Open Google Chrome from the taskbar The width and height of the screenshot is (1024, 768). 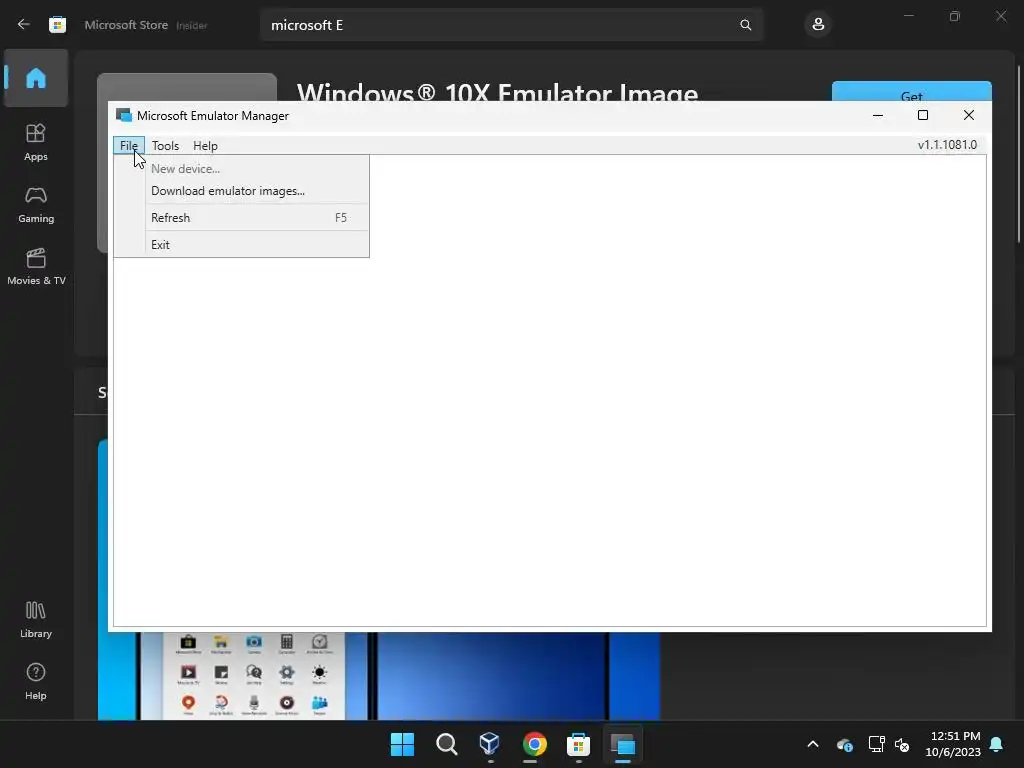[x=534, y=744]
